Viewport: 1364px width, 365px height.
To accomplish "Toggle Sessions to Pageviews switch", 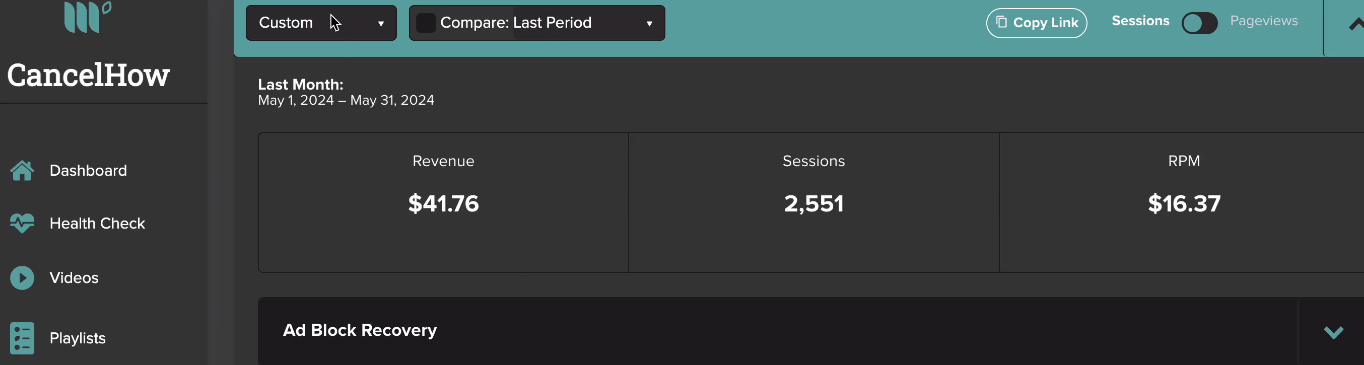I will 1199,23.
